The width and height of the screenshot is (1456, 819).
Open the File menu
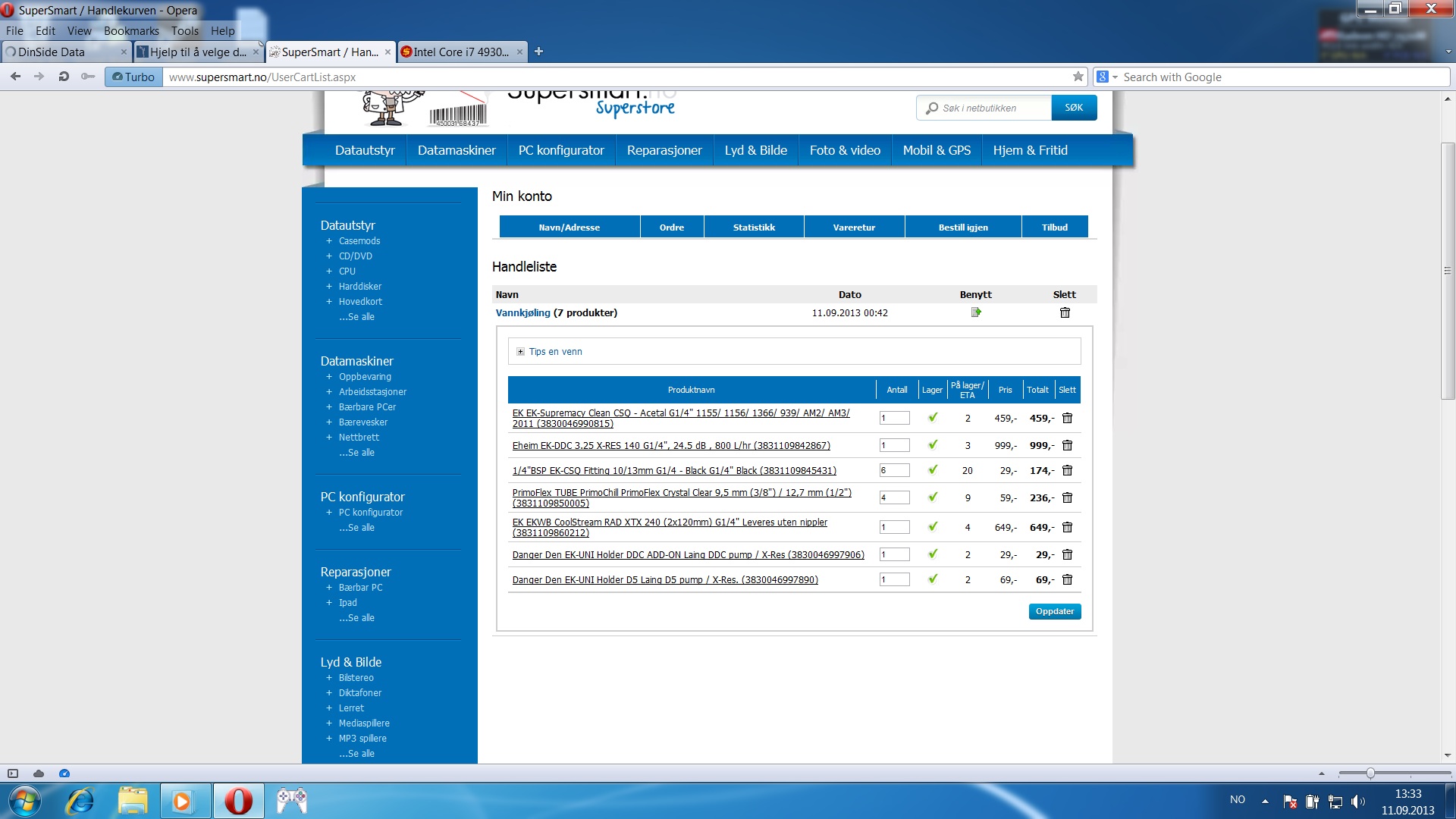(x=14, y=31)
